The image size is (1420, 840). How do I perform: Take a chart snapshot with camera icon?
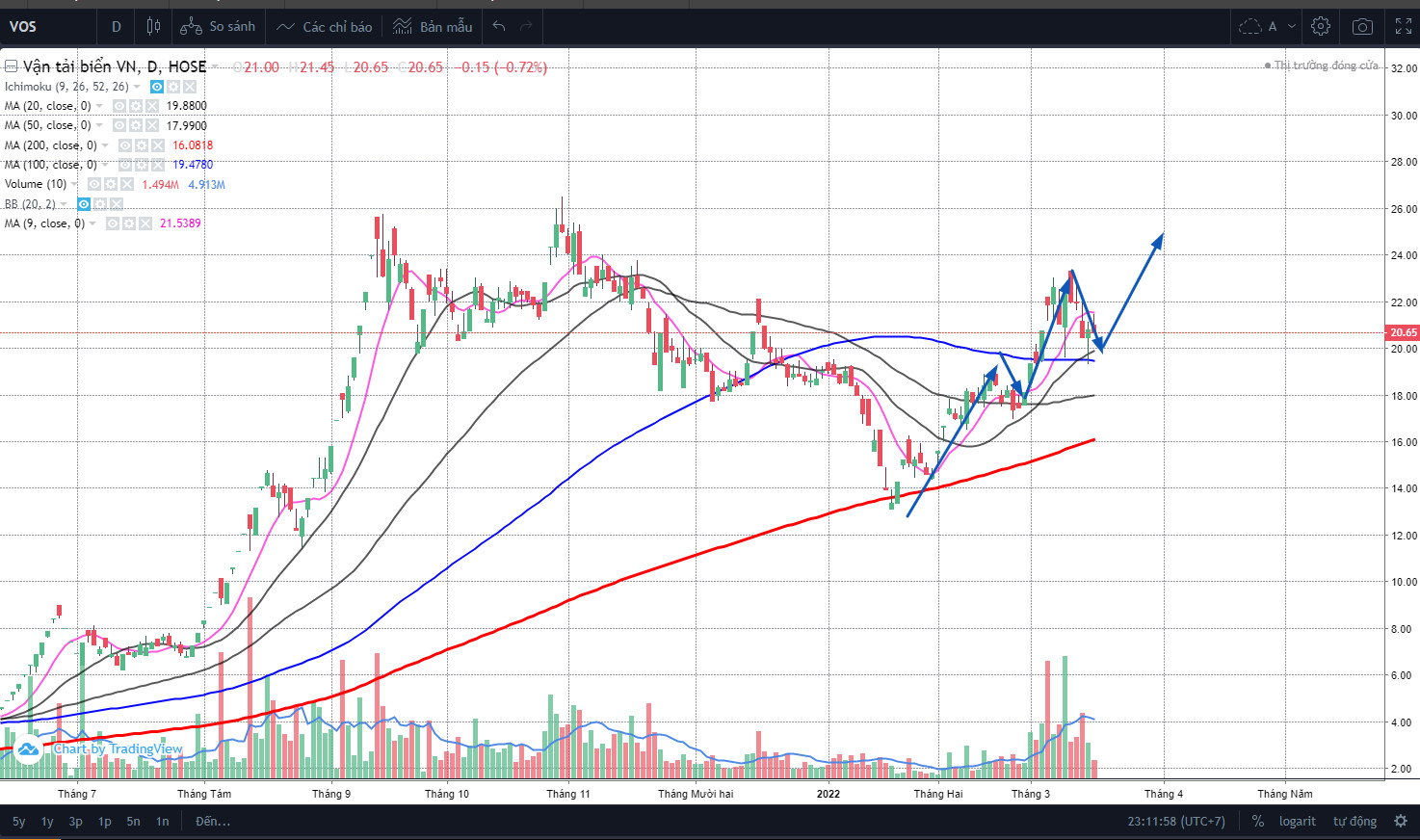click(x=1362, y=26)
